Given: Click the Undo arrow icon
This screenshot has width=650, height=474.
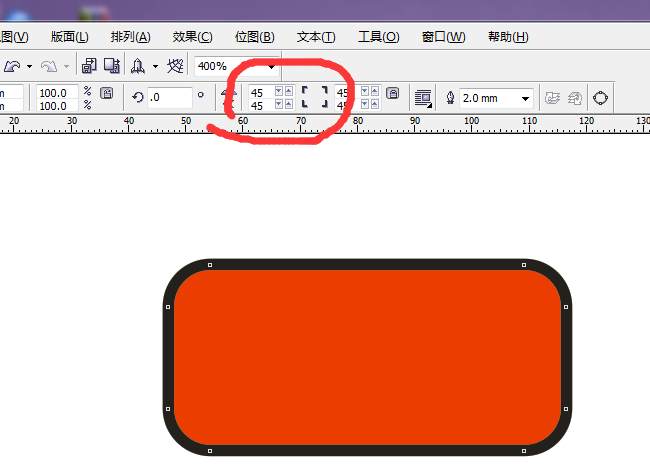Looking at the screenshot, I should coord(12,66).
